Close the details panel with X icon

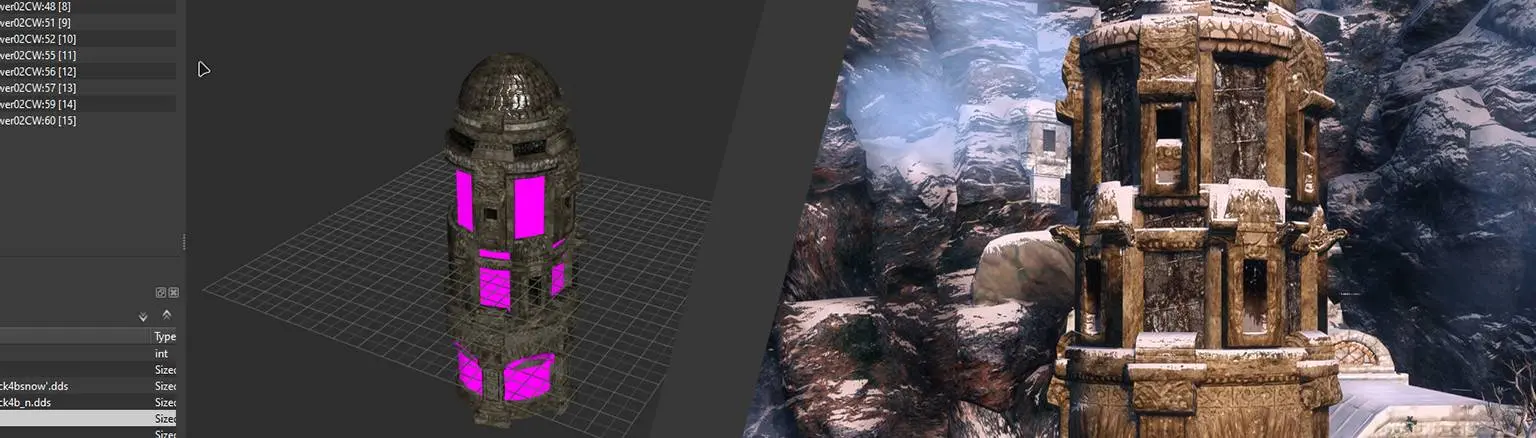click(173, 292)
